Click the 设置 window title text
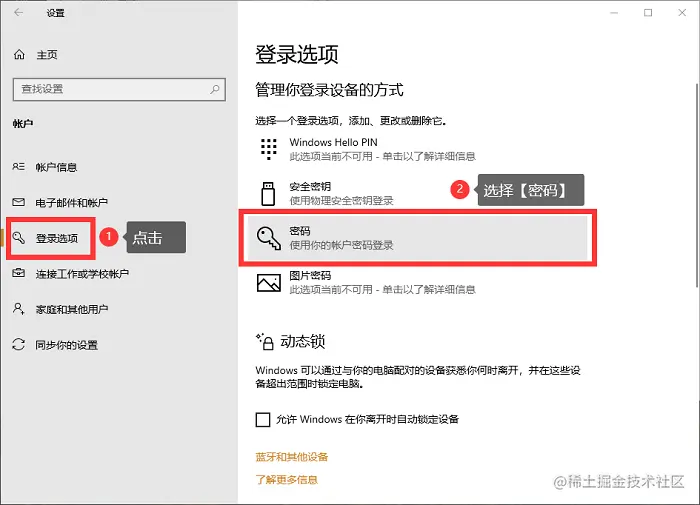Viewport: 700px width, 505px height. [x=56, y=13]
